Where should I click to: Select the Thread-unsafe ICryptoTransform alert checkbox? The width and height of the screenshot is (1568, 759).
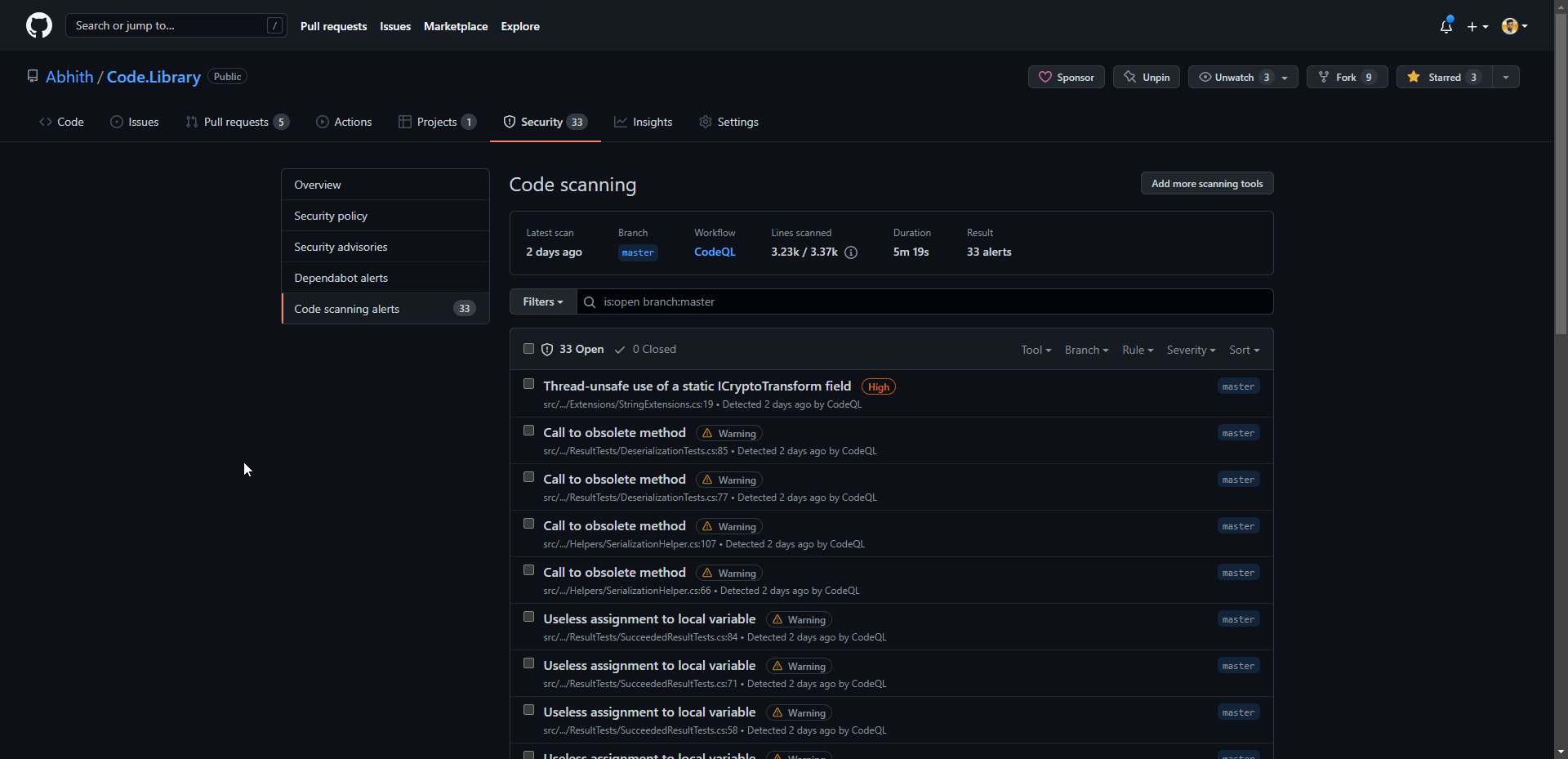pos(528,384)
